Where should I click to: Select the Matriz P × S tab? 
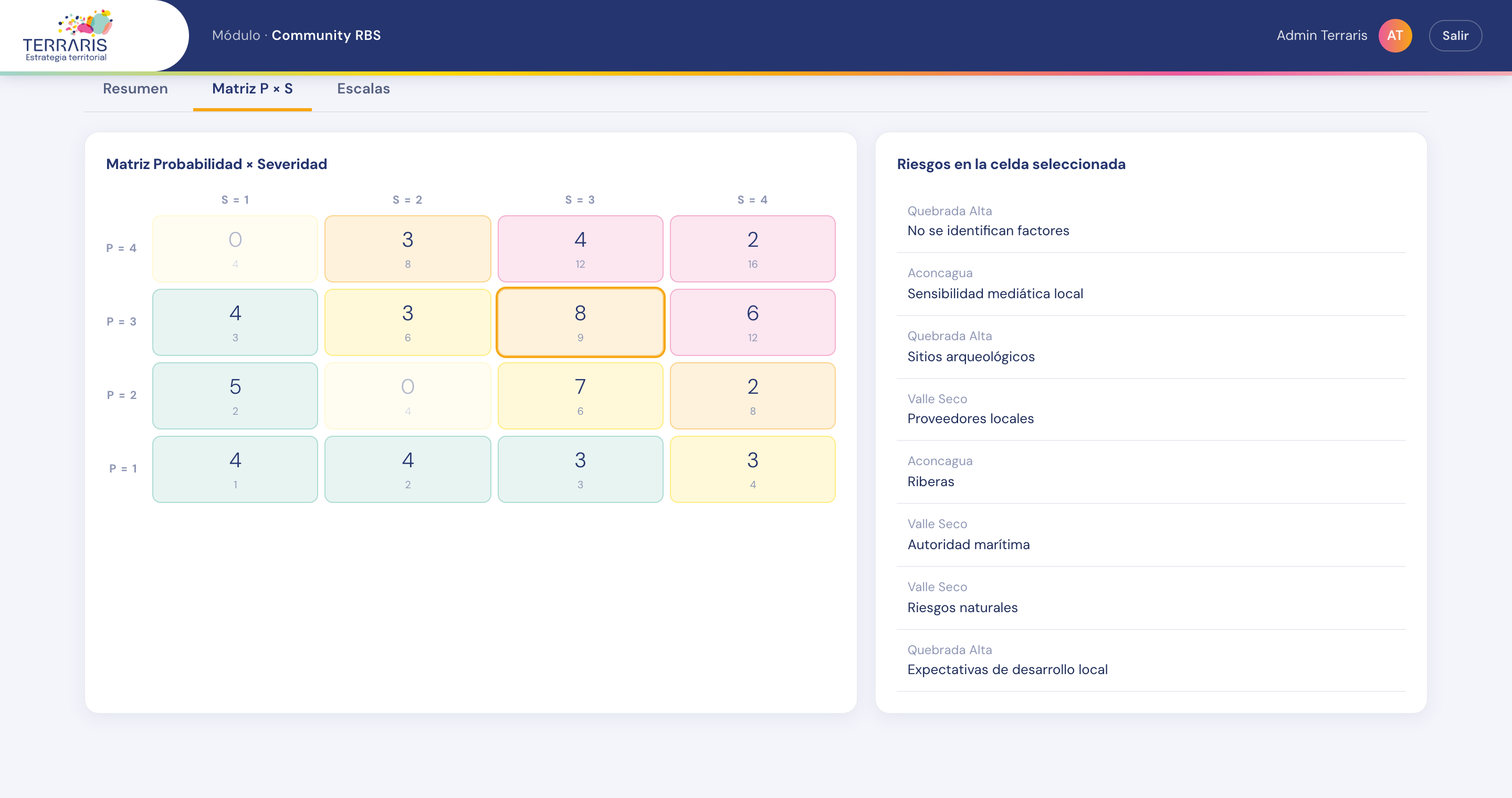click(x=252, y=89)
